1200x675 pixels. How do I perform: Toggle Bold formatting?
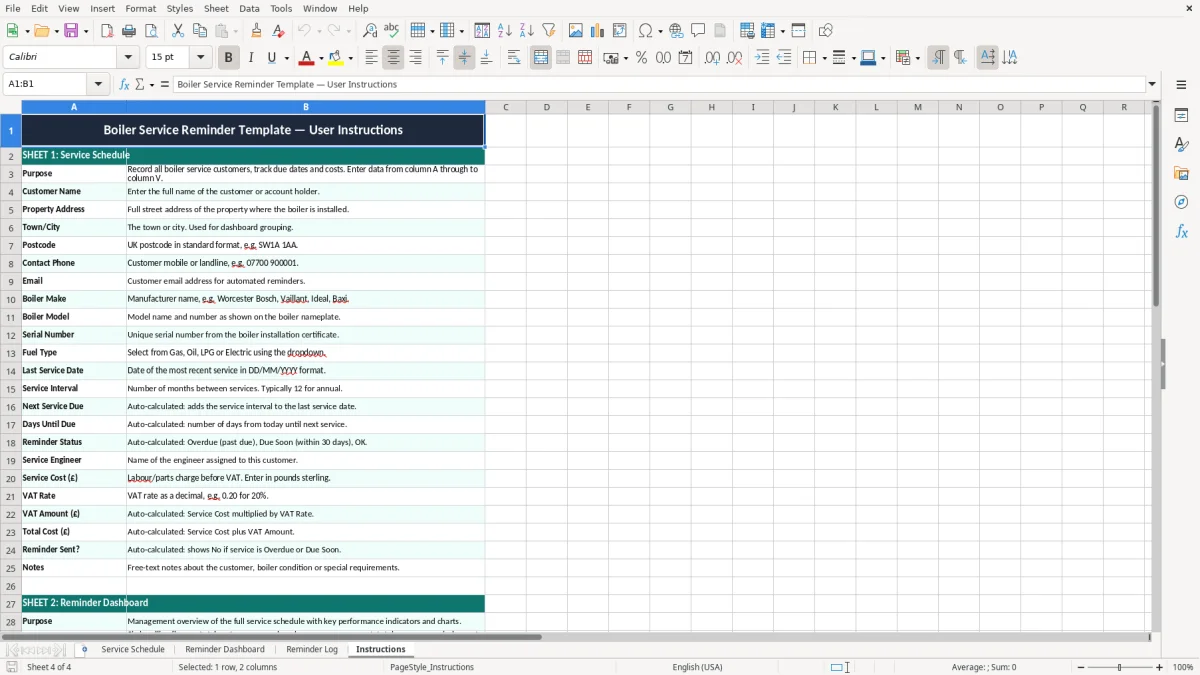click(x=229, y=58)
